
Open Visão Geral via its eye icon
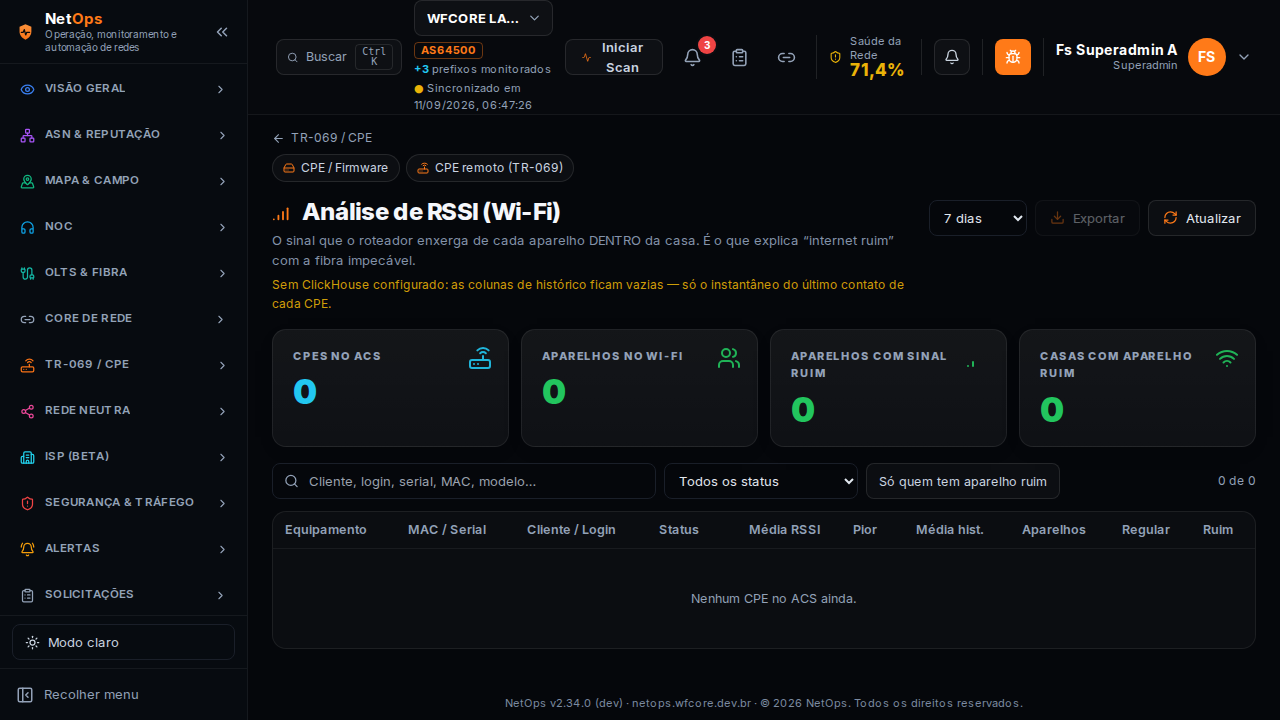click(x=28, y=89)
